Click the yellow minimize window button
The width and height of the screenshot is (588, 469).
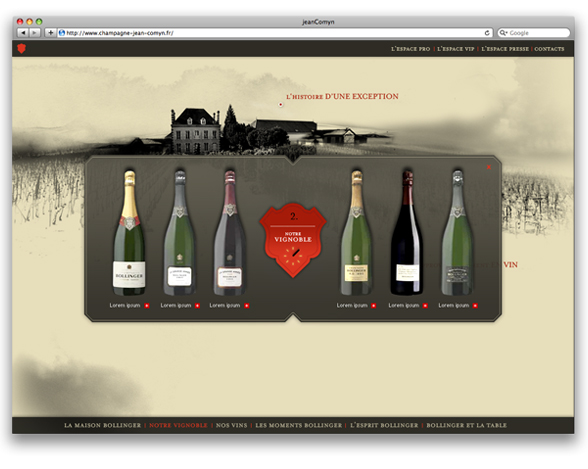click(30, 22)
